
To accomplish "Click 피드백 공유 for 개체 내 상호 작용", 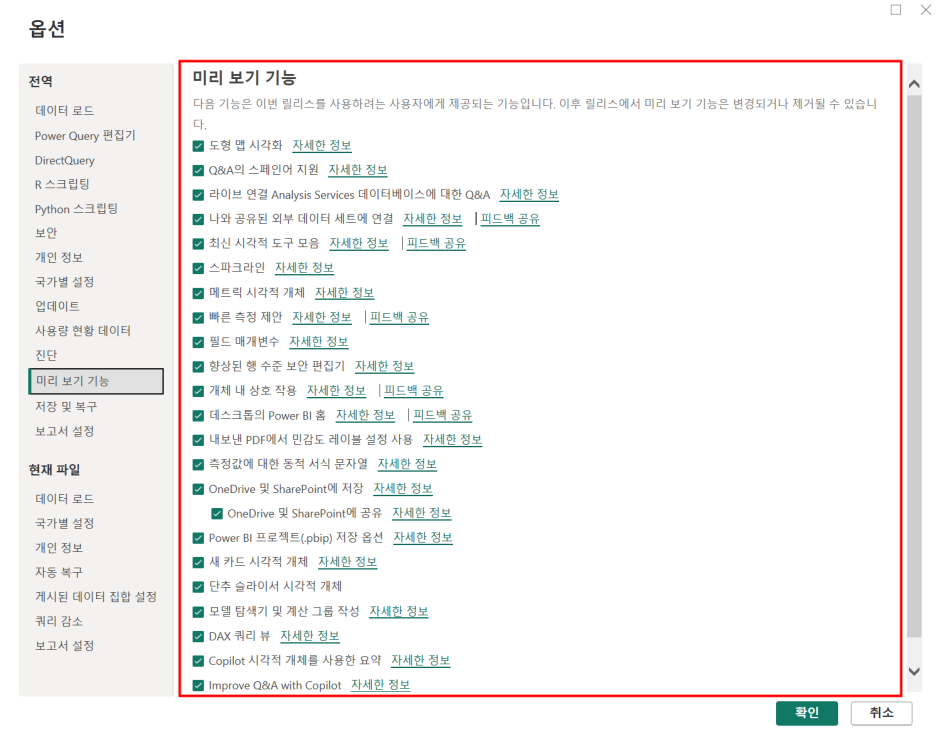I will 414,391.
